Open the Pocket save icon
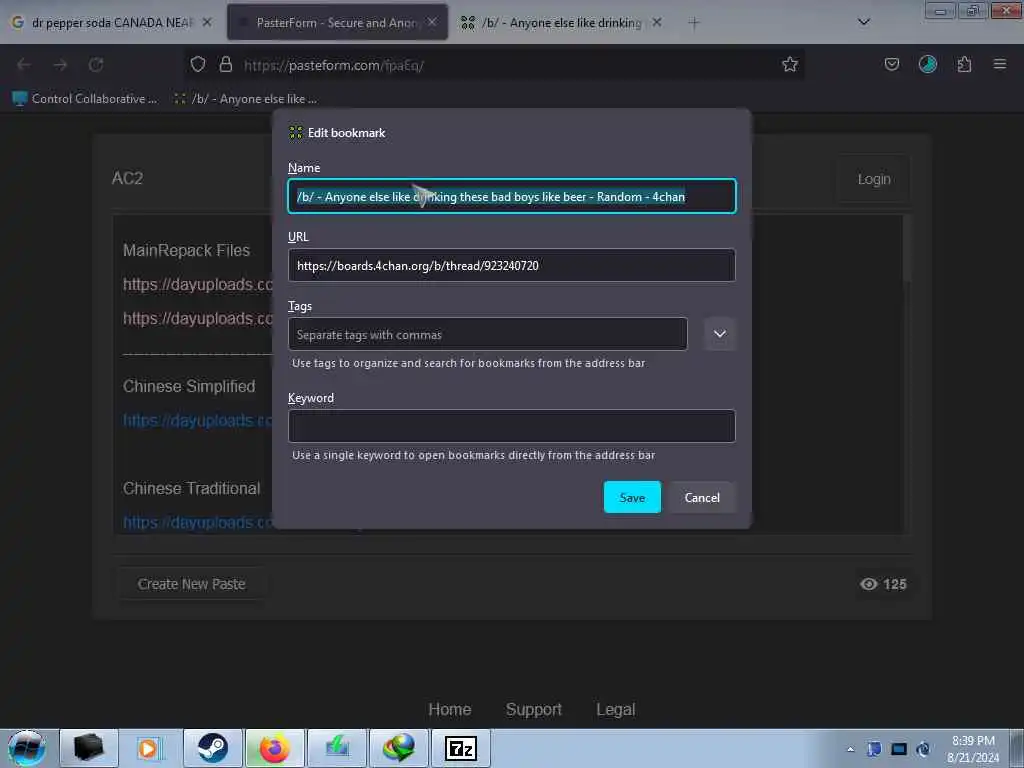This screenshot has width=1024, height=768. pos(891,64)
